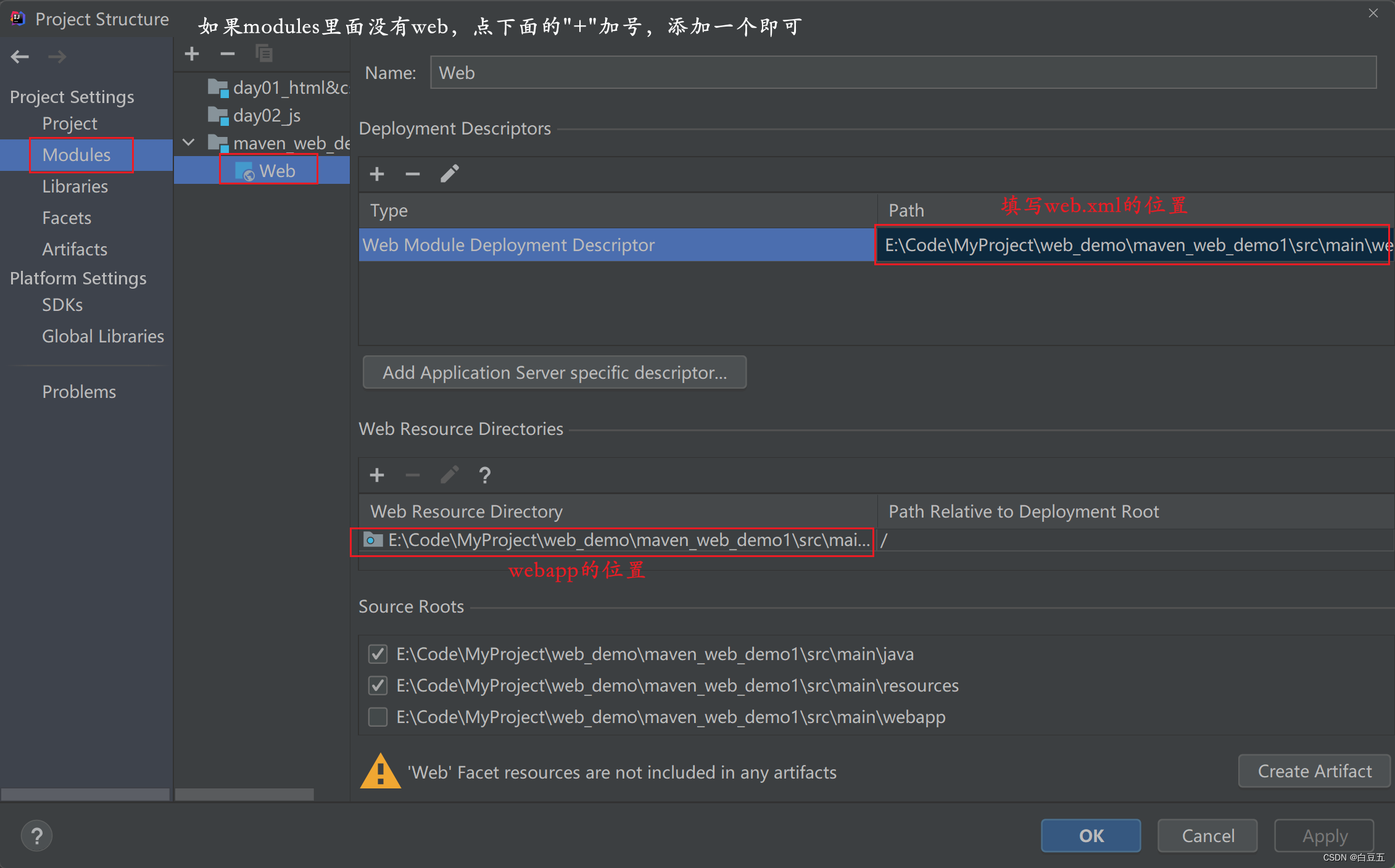Image resolution: width=1395 pixels, height=868 pixels.
Task: Click the left sidebar horizontal scrollbar
Action: [x=85, y=794]
